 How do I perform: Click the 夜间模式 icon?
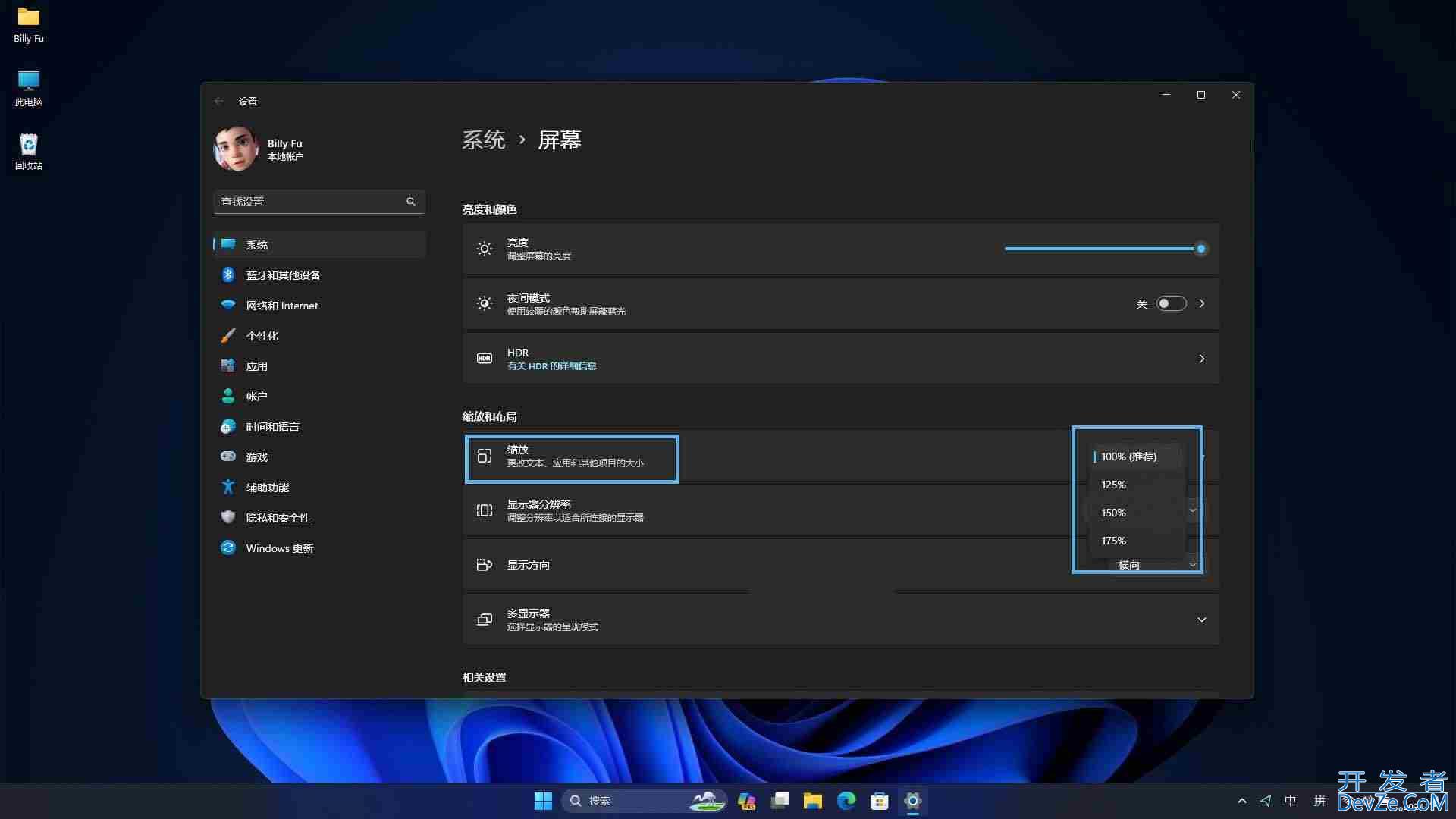tap(485, 303)
